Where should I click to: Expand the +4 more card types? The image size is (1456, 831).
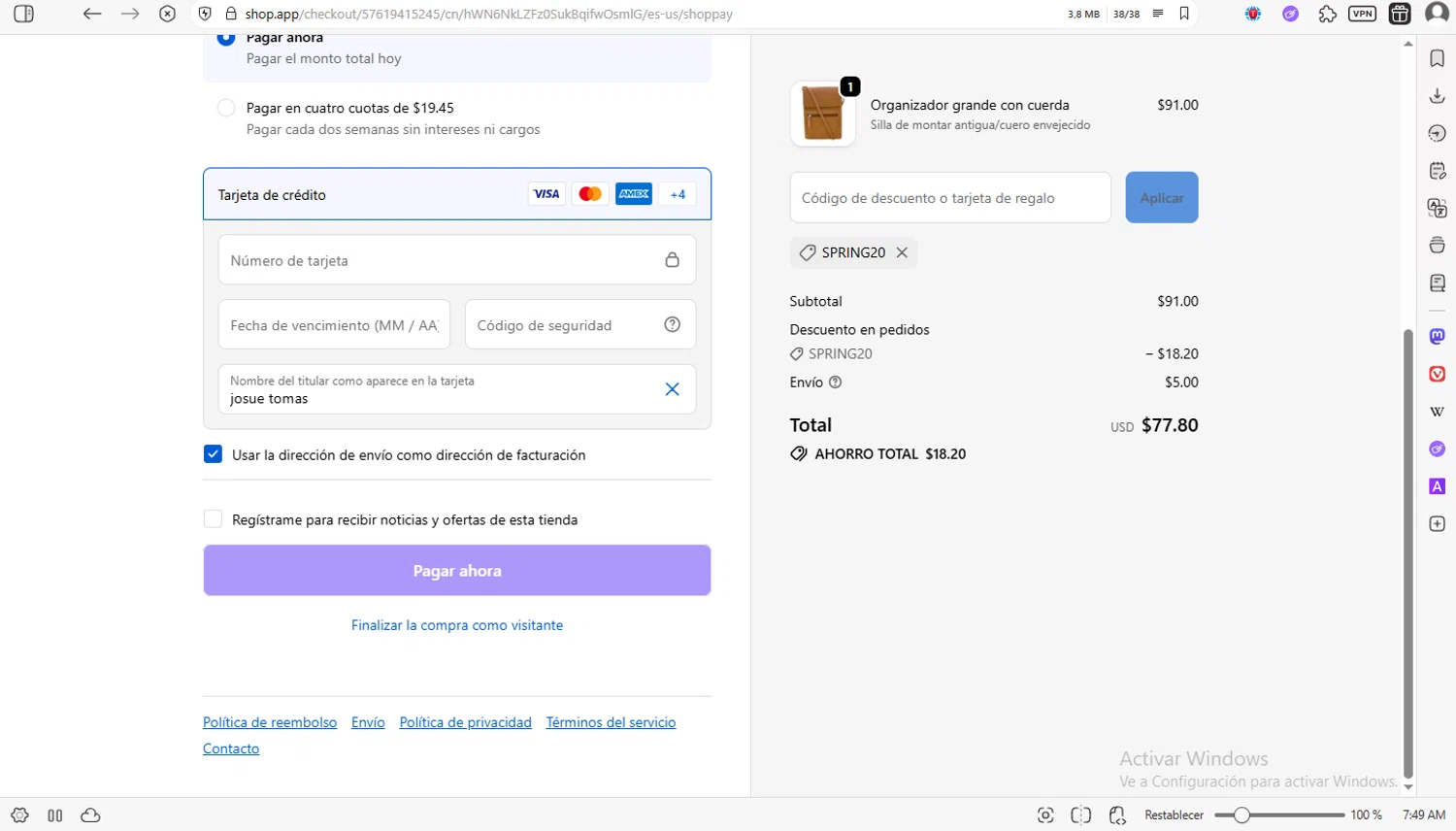coord(678,194)
